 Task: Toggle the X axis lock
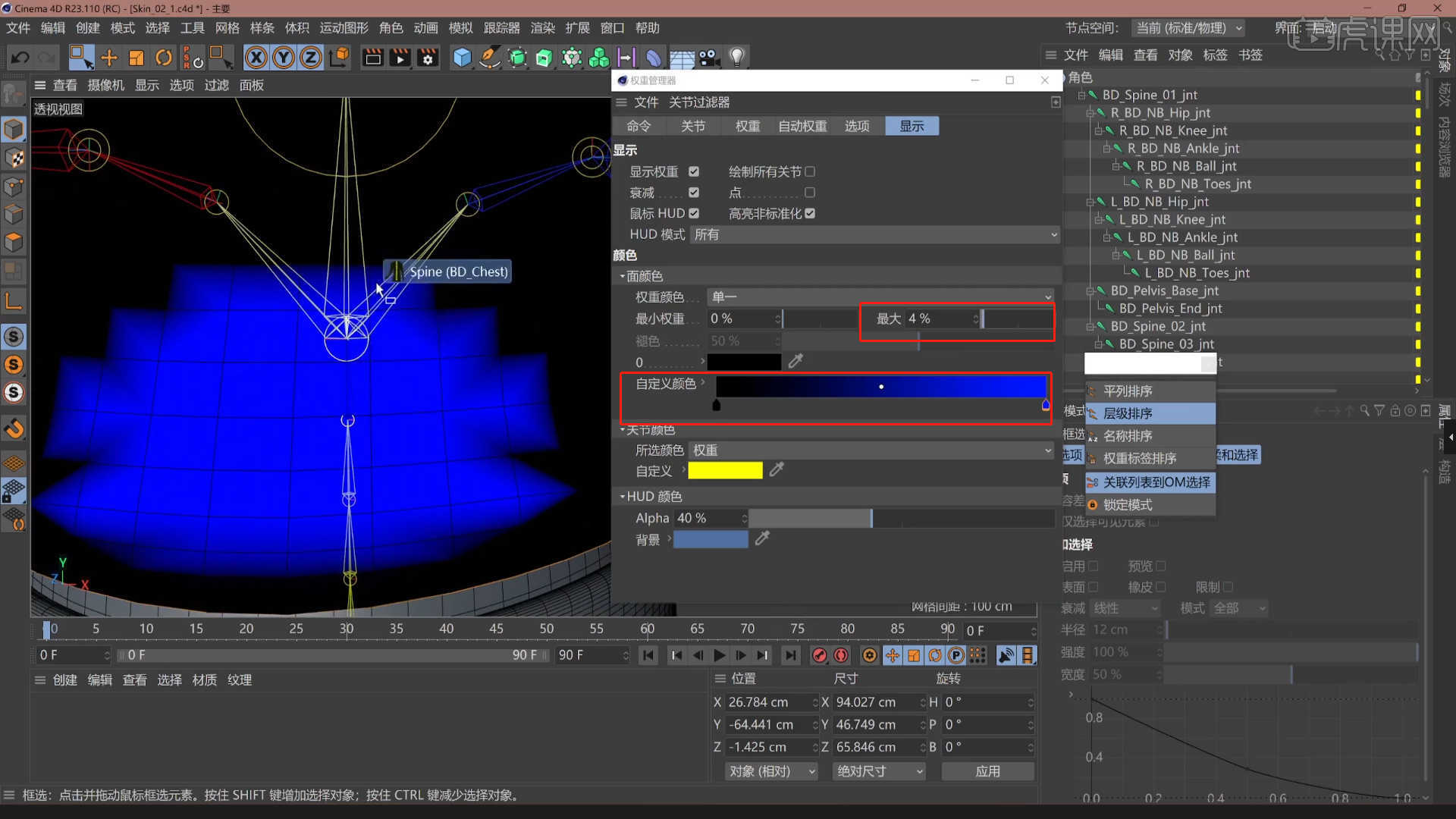tap(256, 58)
